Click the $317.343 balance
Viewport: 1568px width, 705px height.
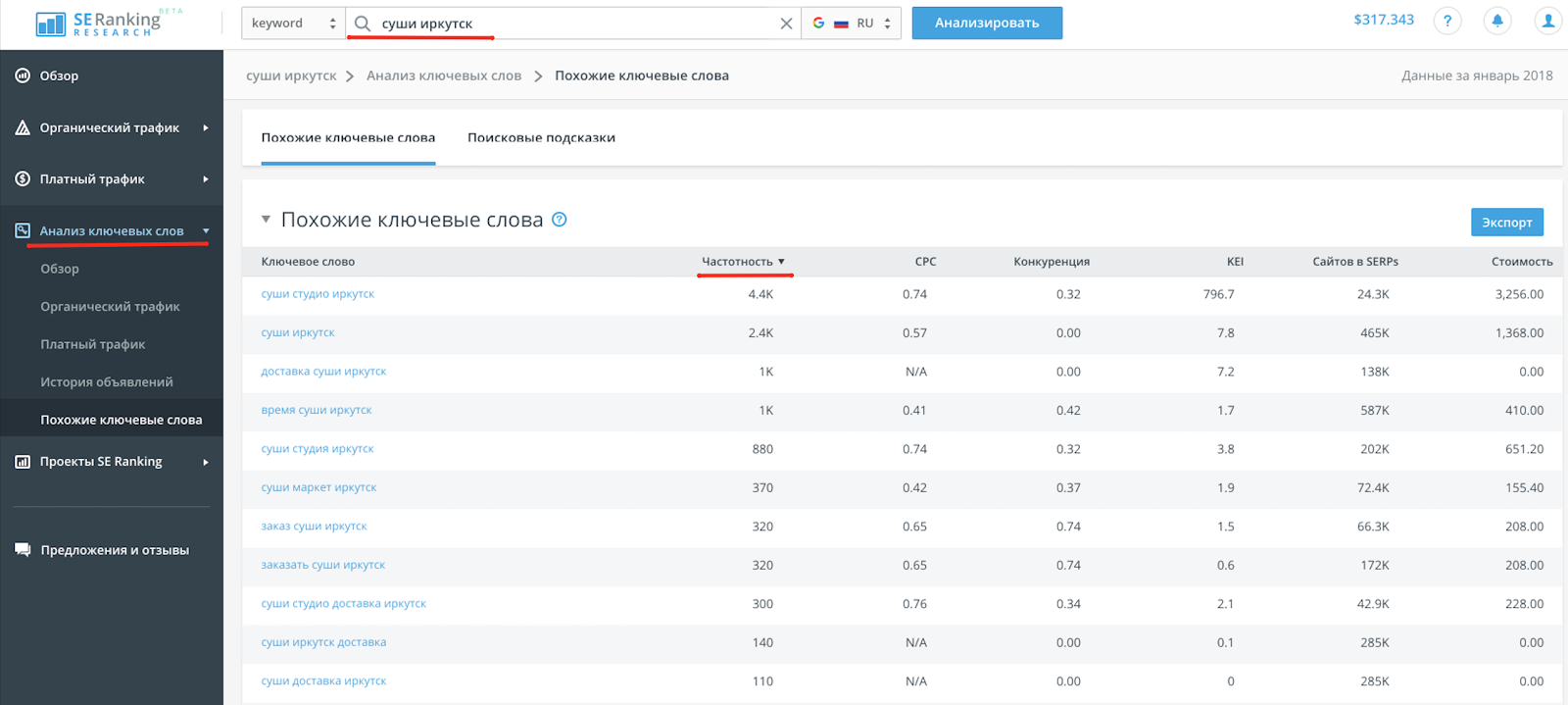1384,20
